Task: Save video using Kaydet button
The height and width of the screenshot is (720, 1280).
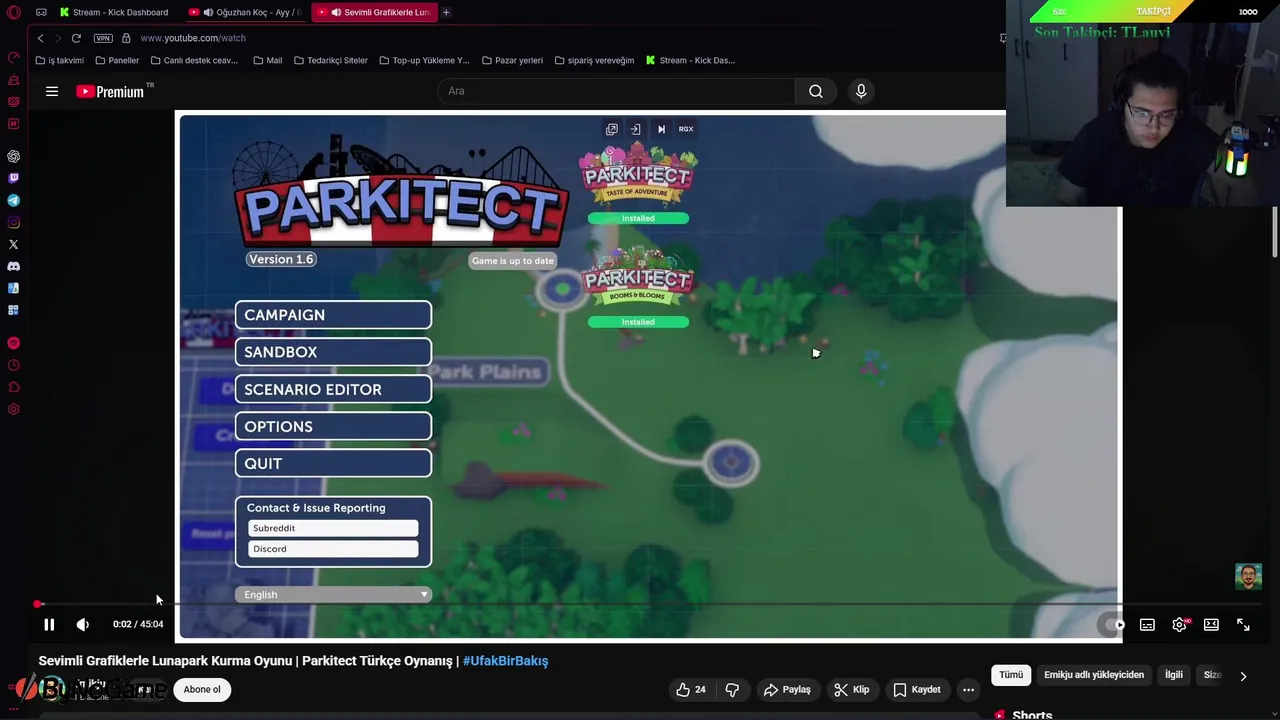Action: (x=917, y=689)
